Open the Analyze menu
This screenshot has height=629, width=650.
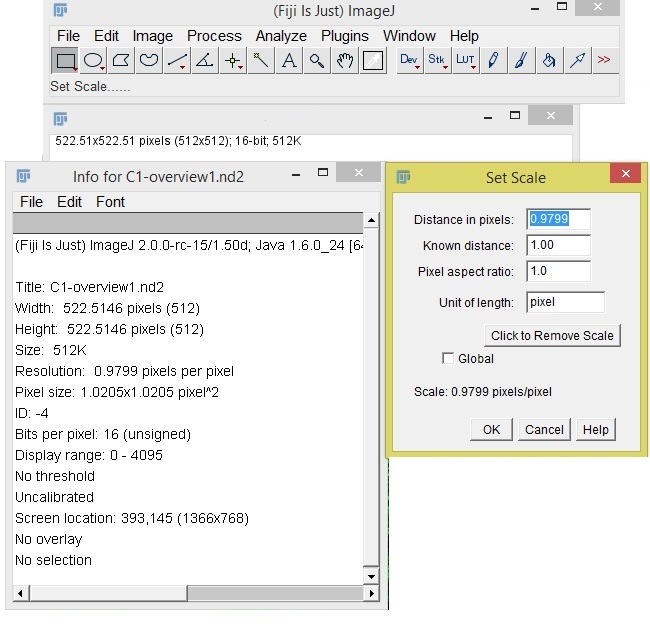coord(281,36)
